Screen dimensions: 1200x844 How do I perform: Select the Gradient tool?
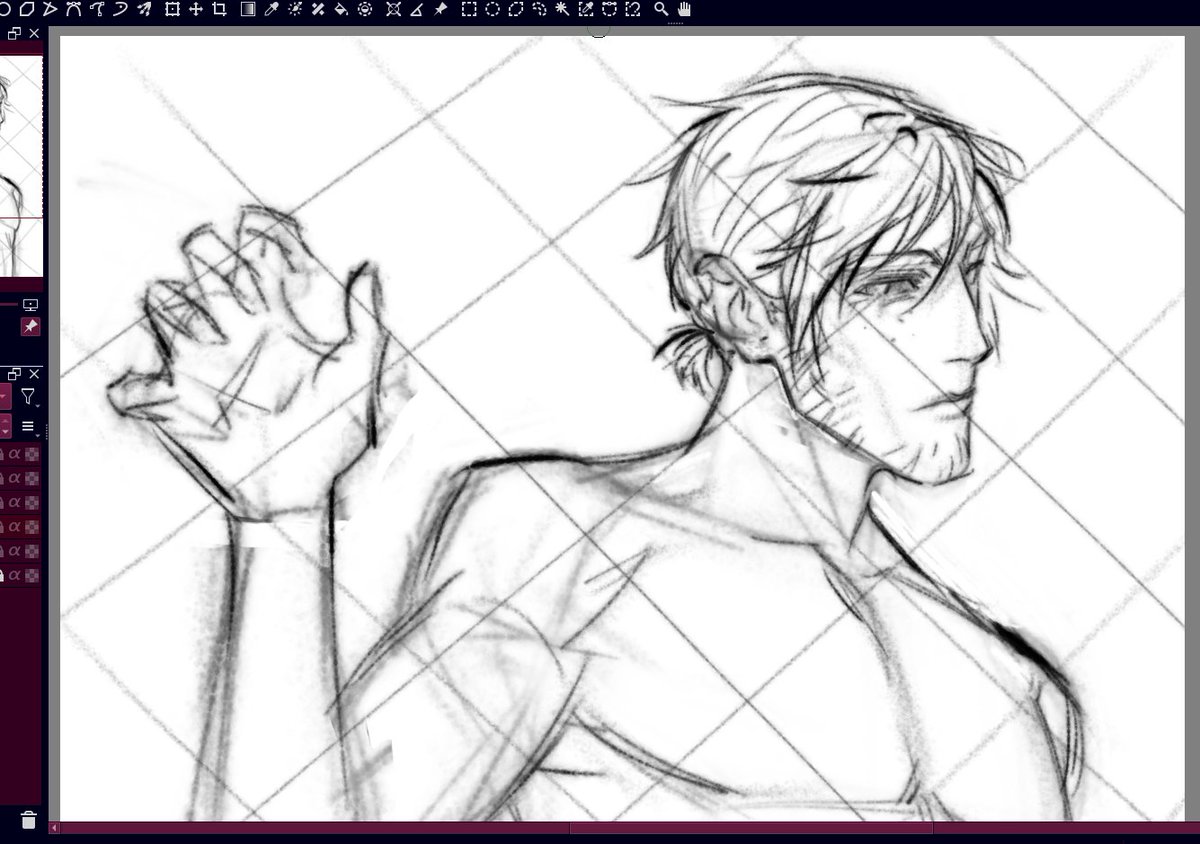coord(248,9)
